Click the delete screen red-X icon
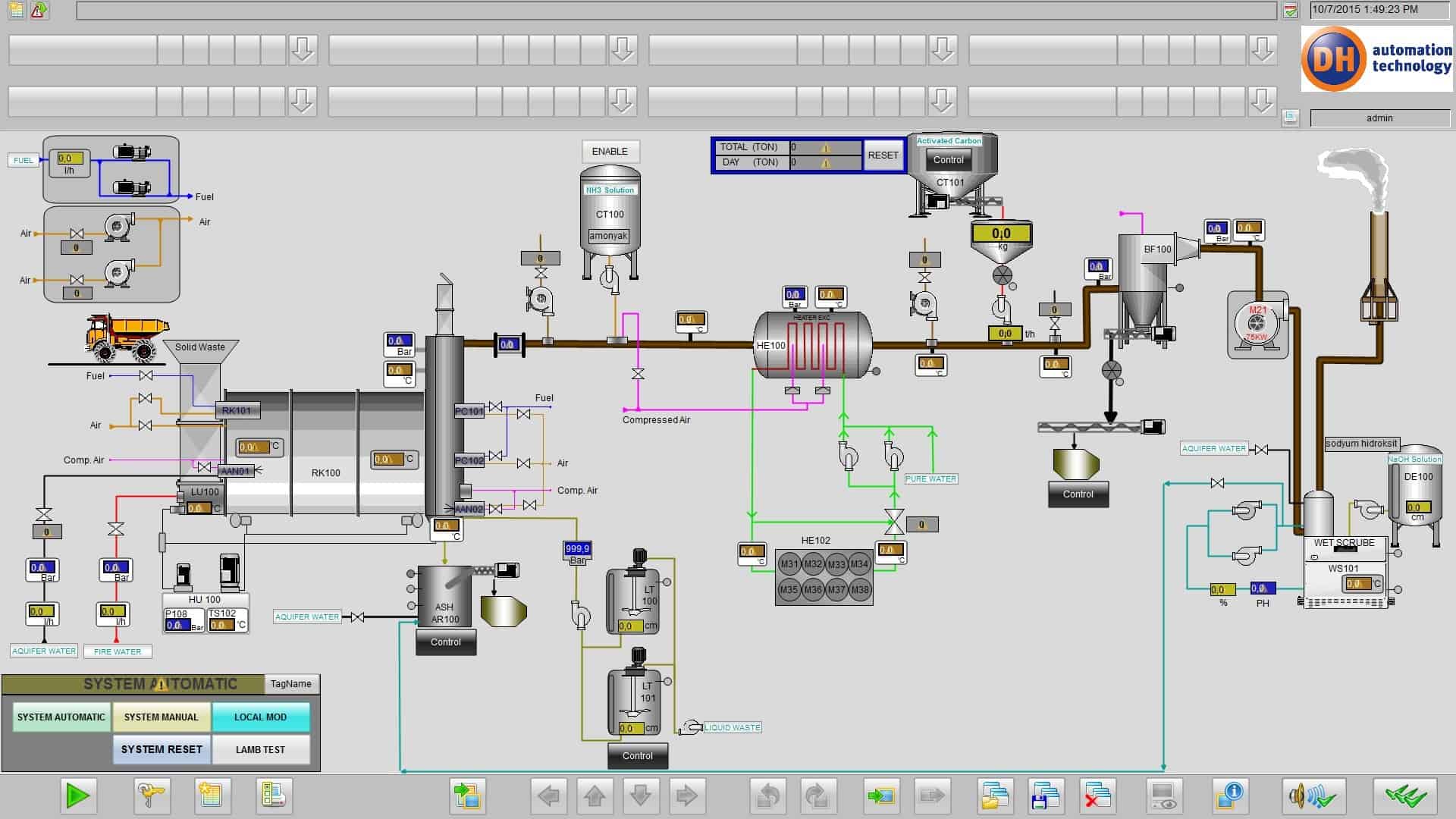Viewport: 1456px width, 819px height. point(1097,795)
